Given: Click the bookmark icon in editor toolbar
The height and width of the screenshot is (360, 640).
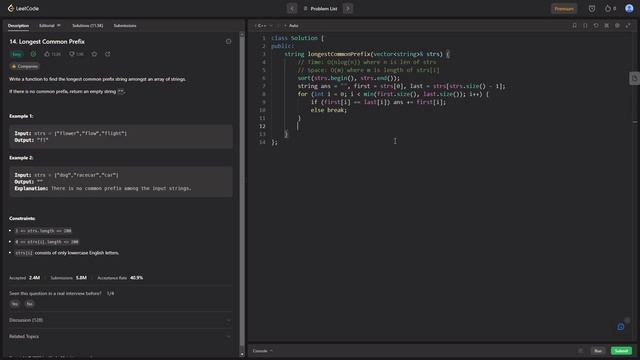Looking at the screenshot, I should coord(574,25).
